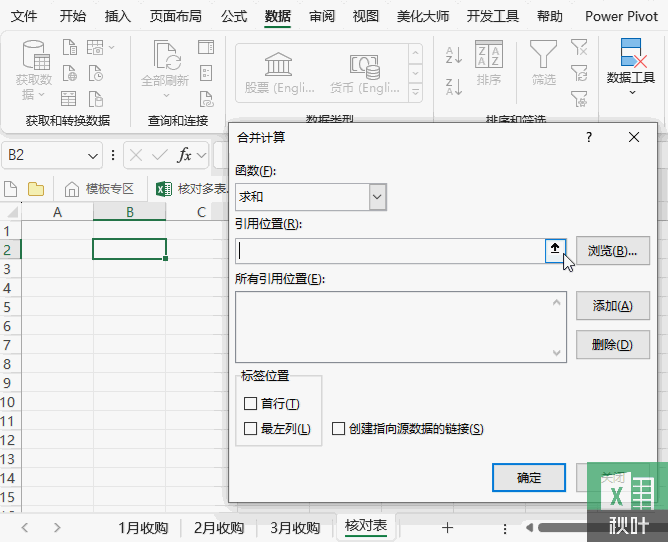This screenshot has height=542, width=668.
Task: Enable the Top row (首行) checkbox
Action: [x=250, y=404]
